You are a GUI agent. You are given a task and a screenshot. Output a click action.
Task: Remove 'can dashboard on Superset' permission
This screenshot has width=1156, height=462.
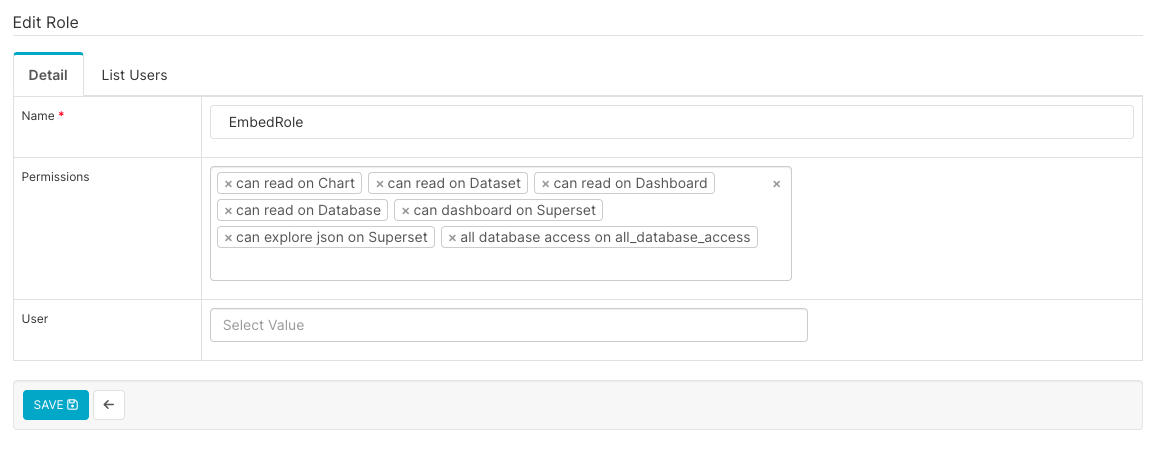tap(405, 211)
